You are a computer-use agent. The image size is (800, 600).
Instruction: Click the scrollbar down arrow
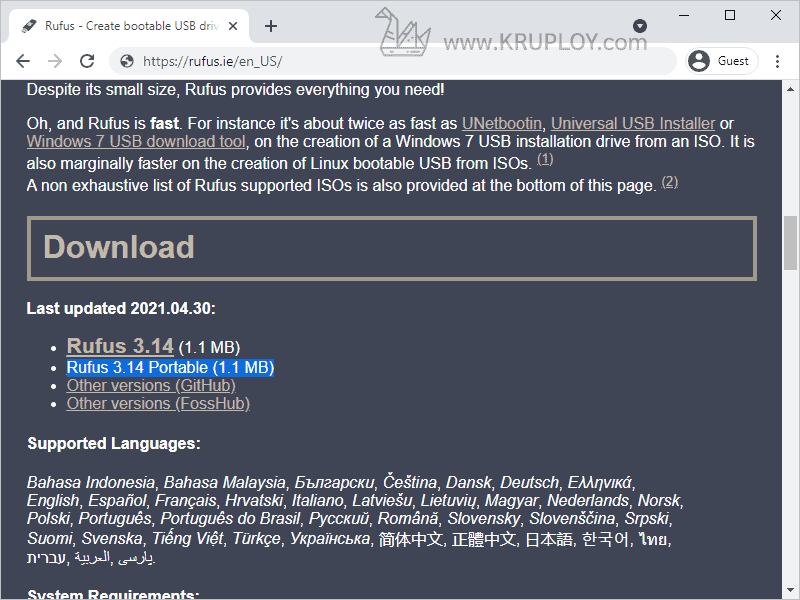[790, 591]
